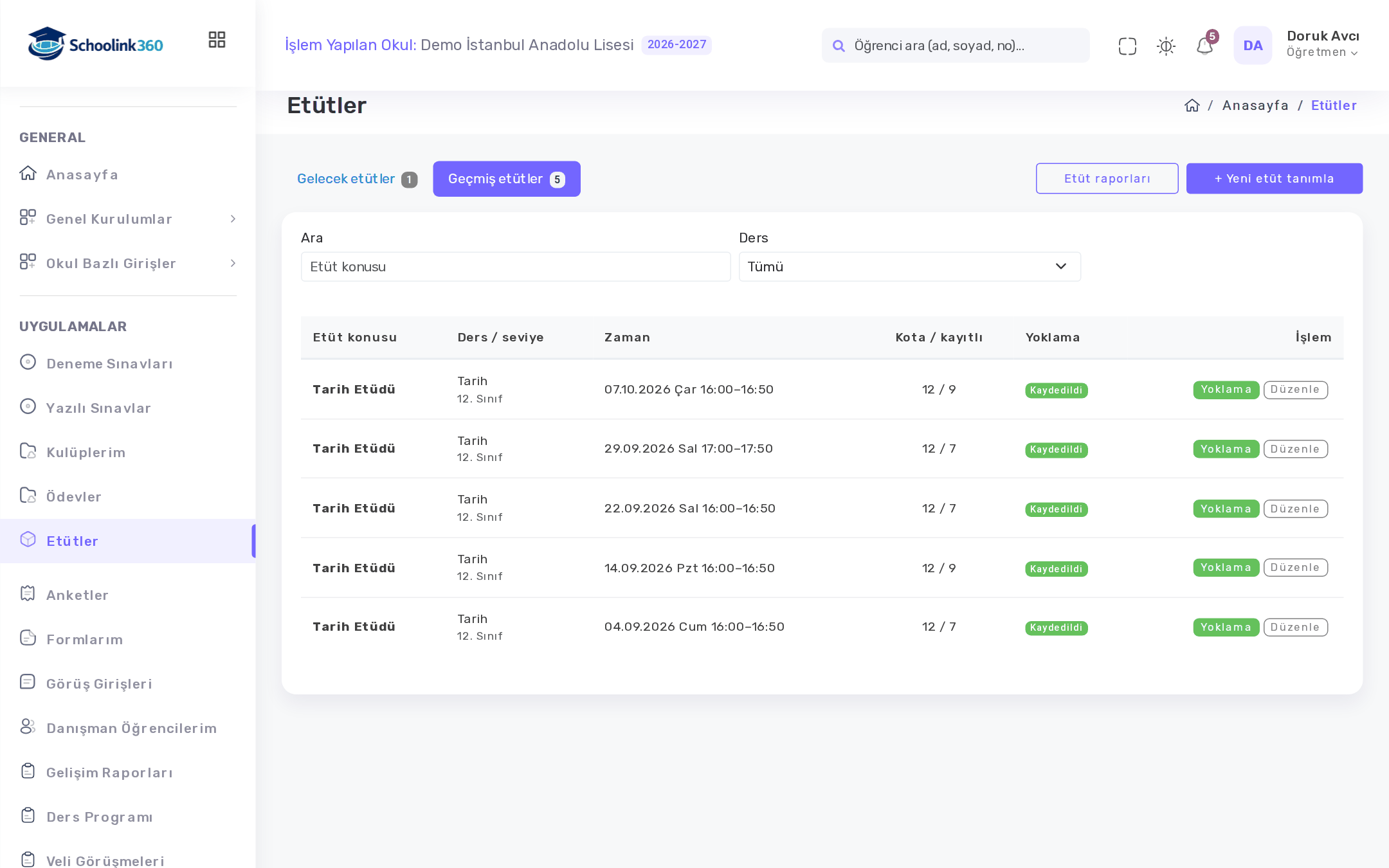Open Ödevler in sidebar
Image resolution: width=1389 pixels, height=868 pixels.
coord(128,496)
